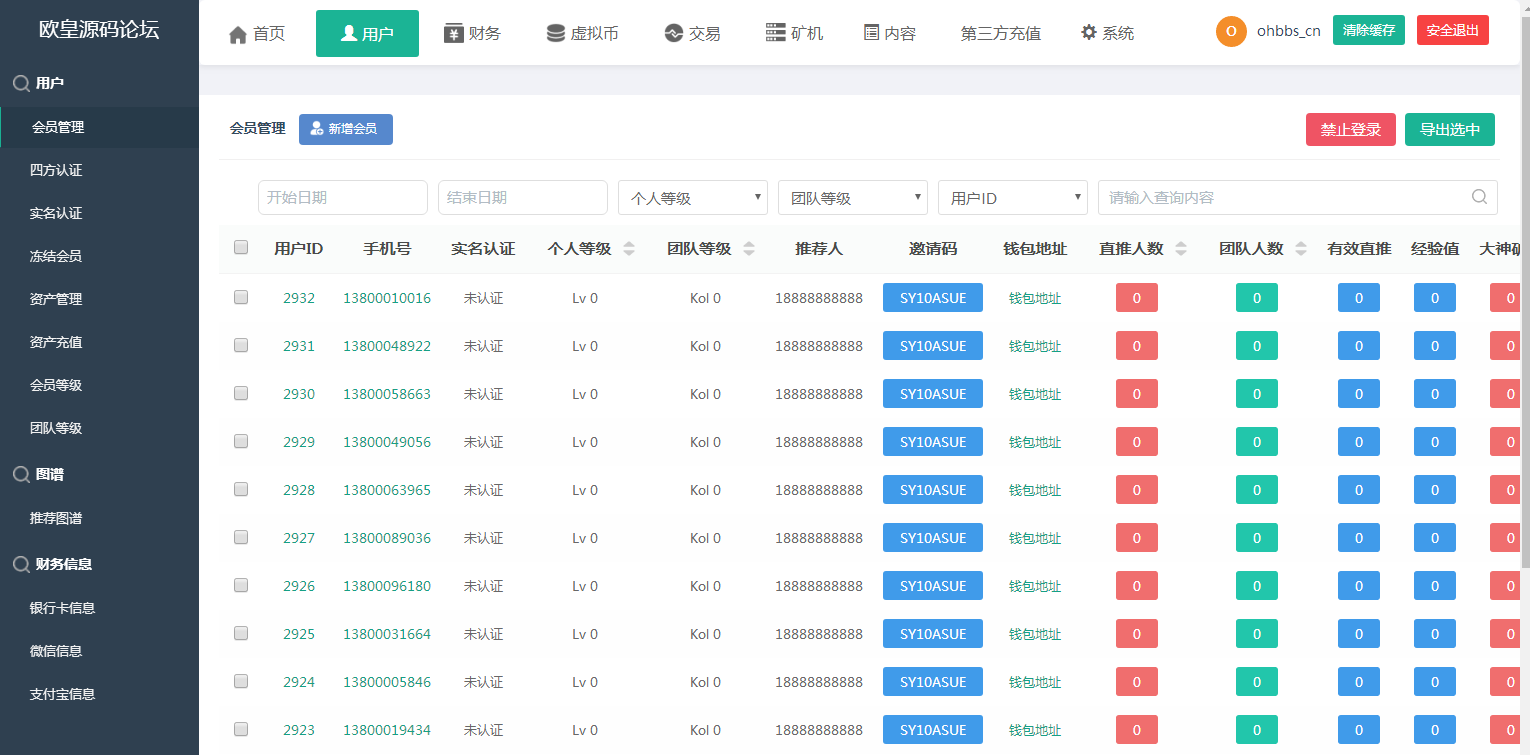Click the green 导出选中 button
This screenshot has width=1530, height=755.
click(x=1449, y=130)
